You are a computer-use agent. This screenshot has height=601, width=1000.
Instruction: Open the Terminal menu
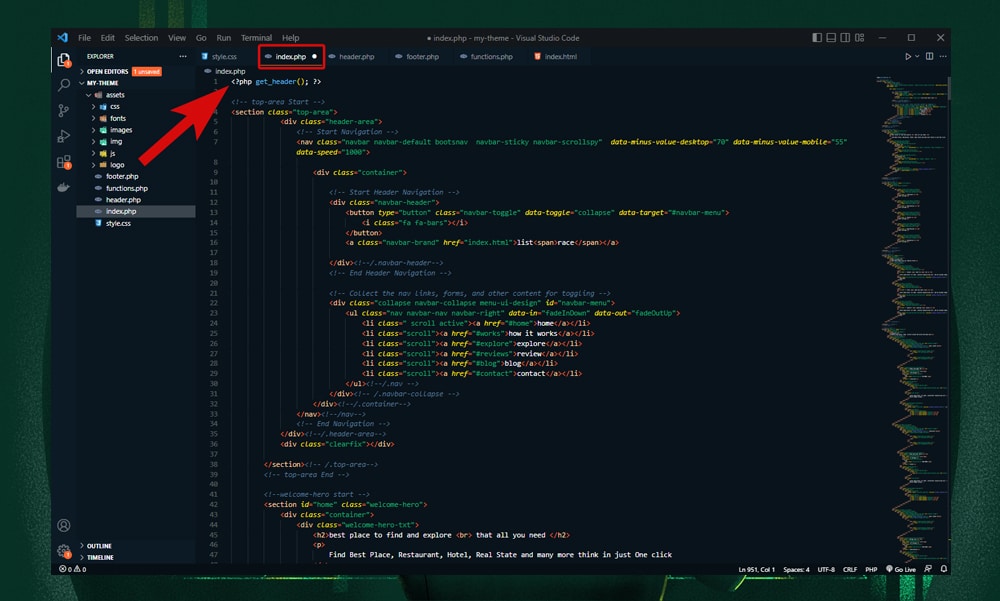(x=257, y=37)
